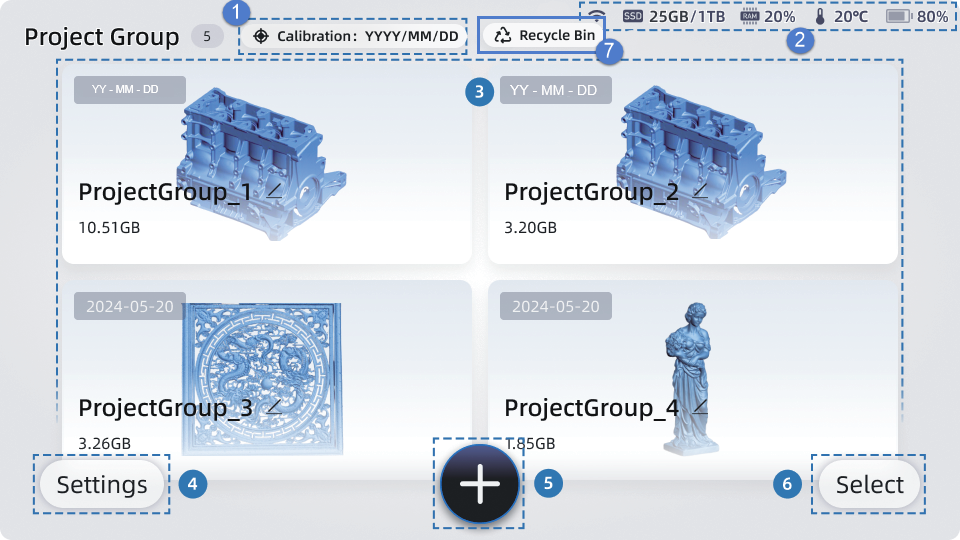Screen dimensions: 960x540
Task: Click the SSD storage icon
Action: 632,16
